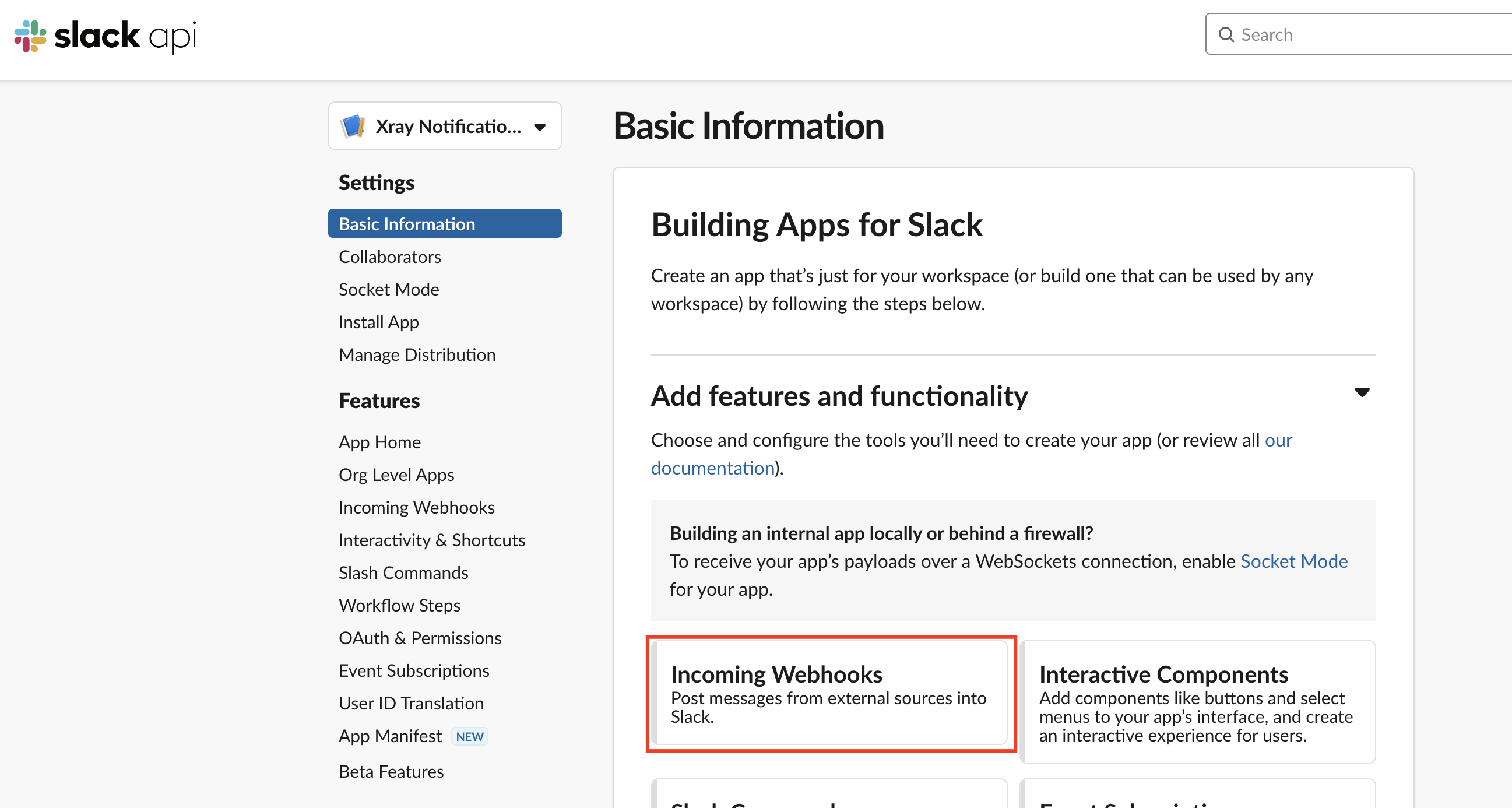Viewport: 1512px width, 808px height.
Task: Collapse Add features and functionality section
Action: pos(1362,392)
